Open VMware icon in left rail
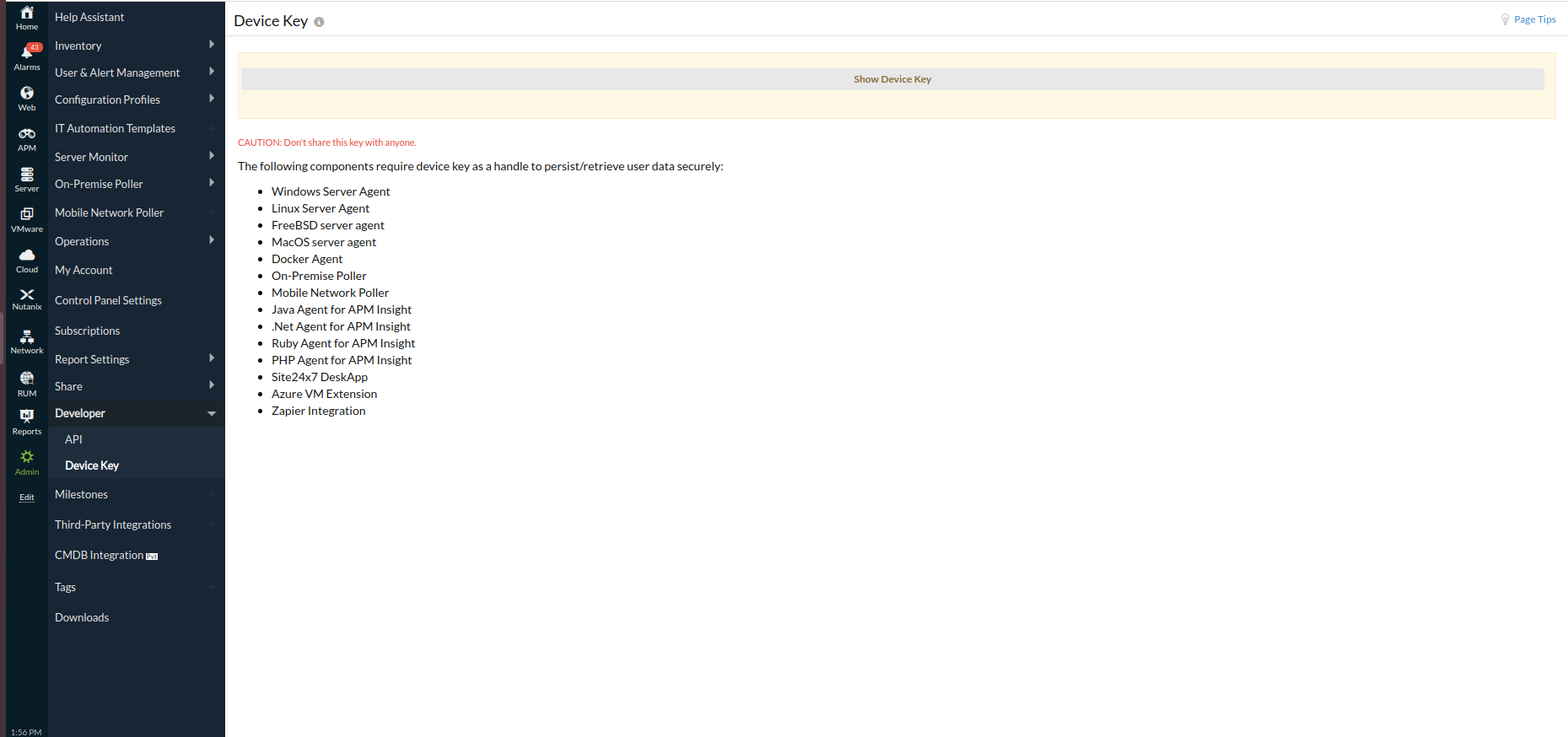 [x=27, y=218]
